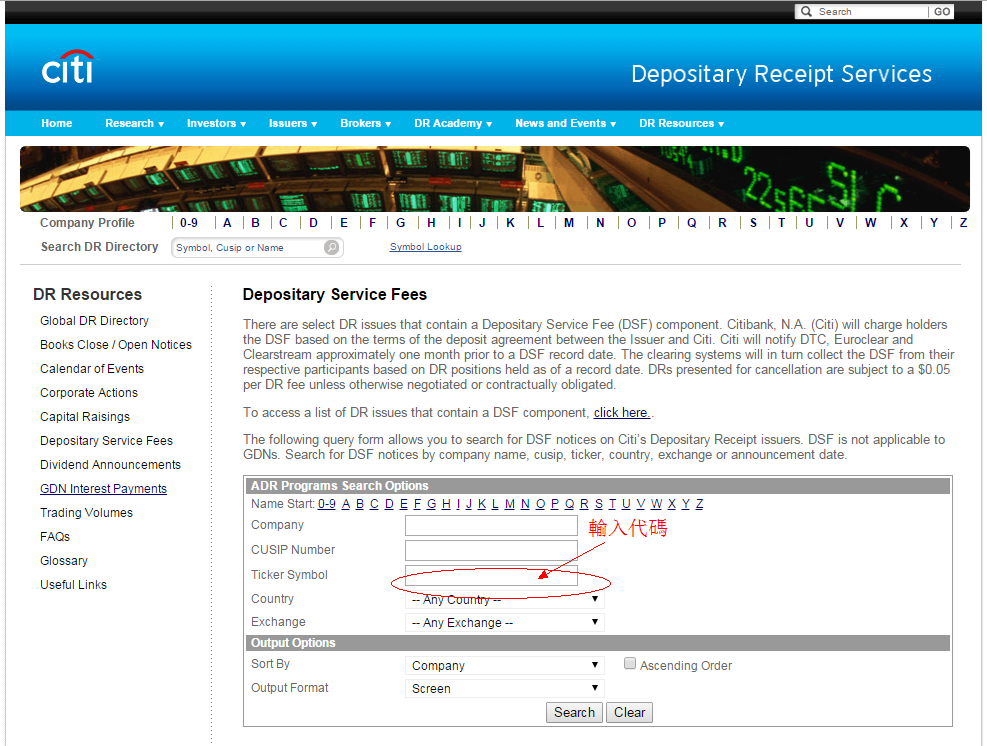The width and height of the screenshot is (987, 746).
Task: Select letter C in Company Profile index
Action: tap(283, 223)
